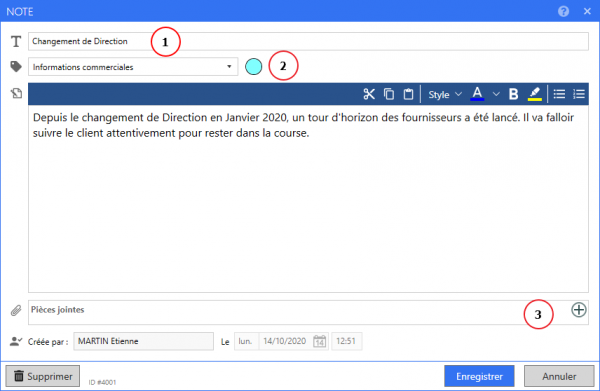Click the time field 12:51
The width and height of the screenshot is (600, 391).
(346, 341)
